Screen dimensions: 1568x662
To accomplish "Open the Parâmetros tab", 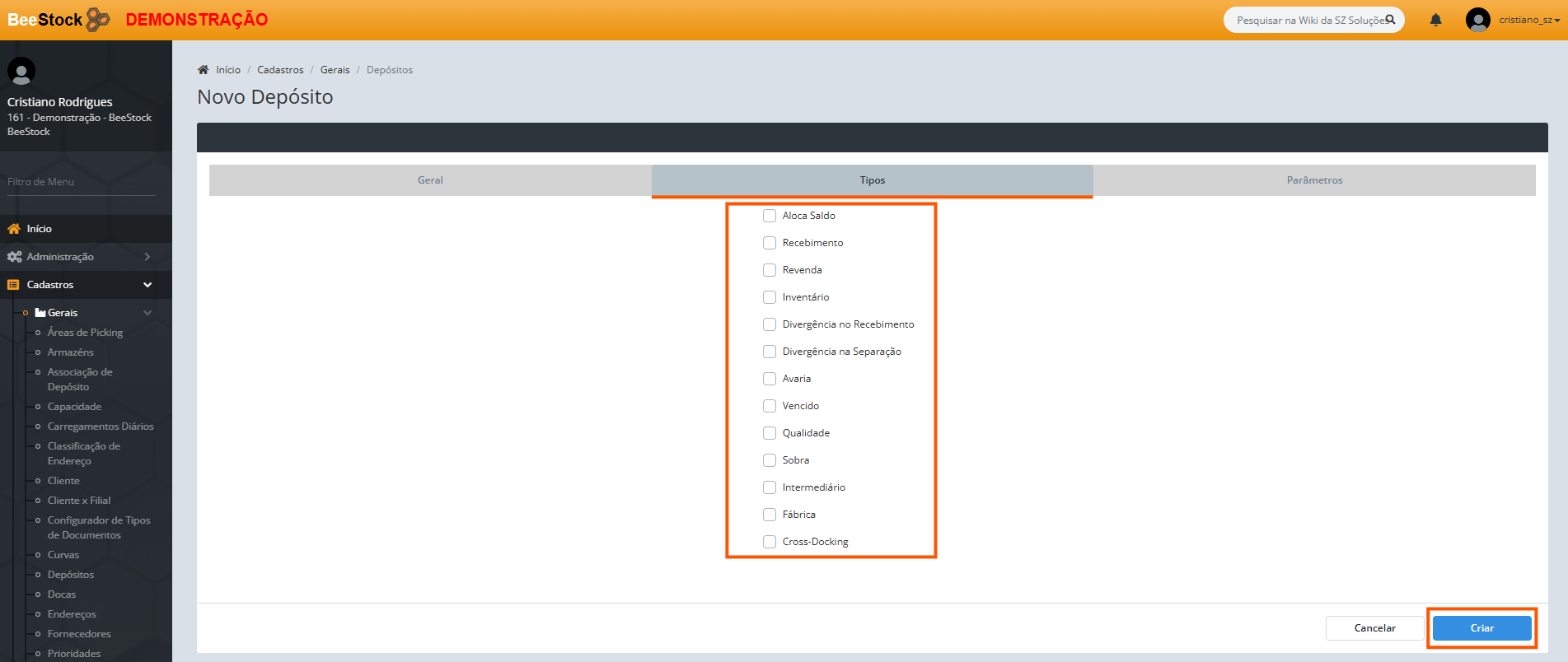I will [x=1314, y=180].
